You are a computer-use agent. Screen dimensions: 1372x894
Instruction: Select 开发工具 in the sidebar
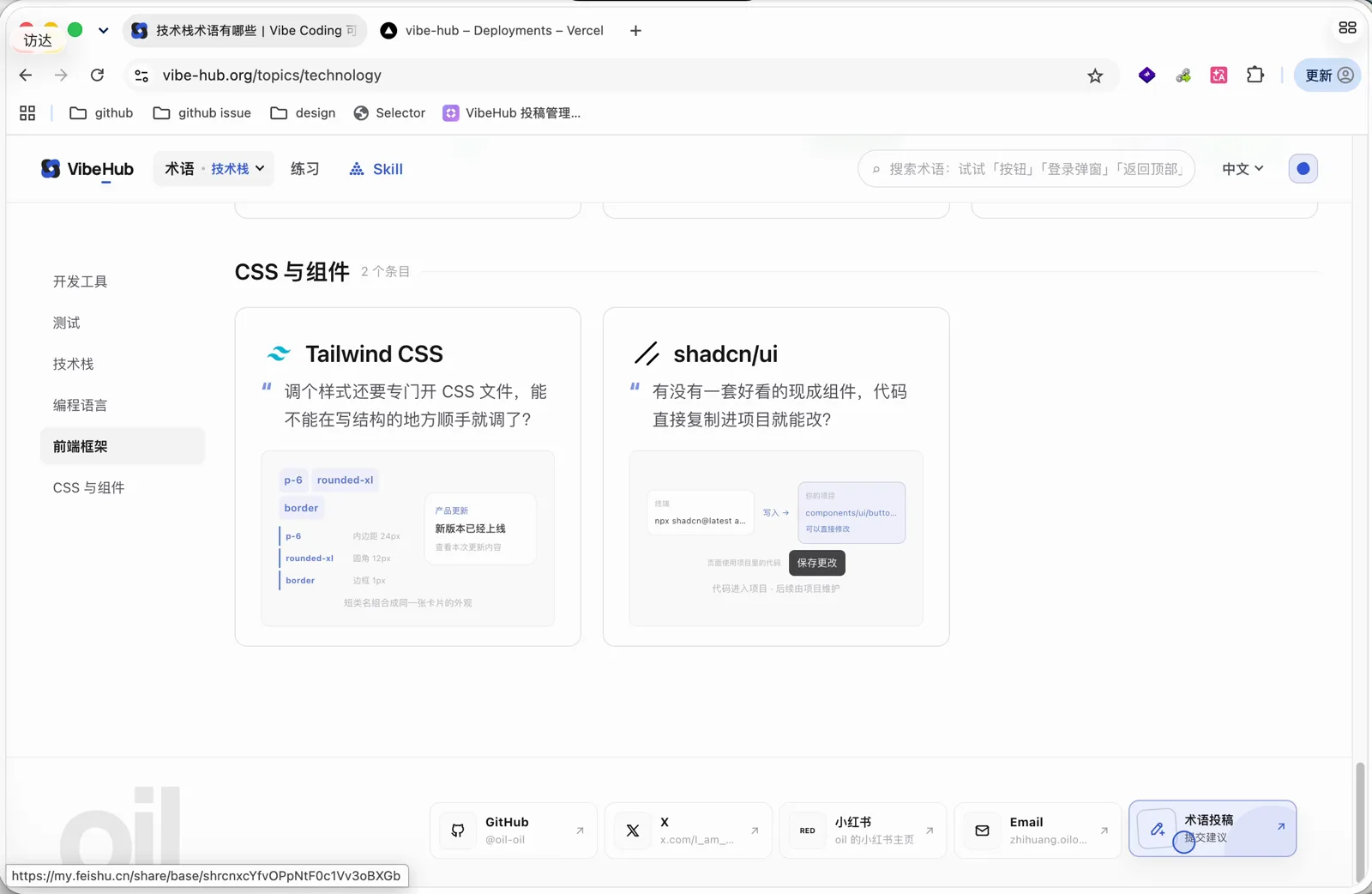(x=80, y=281)
